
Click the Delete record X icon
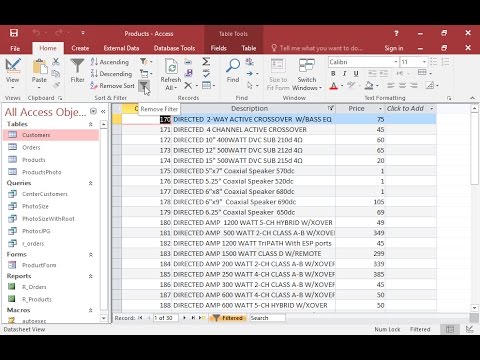(x=188, y=86)
